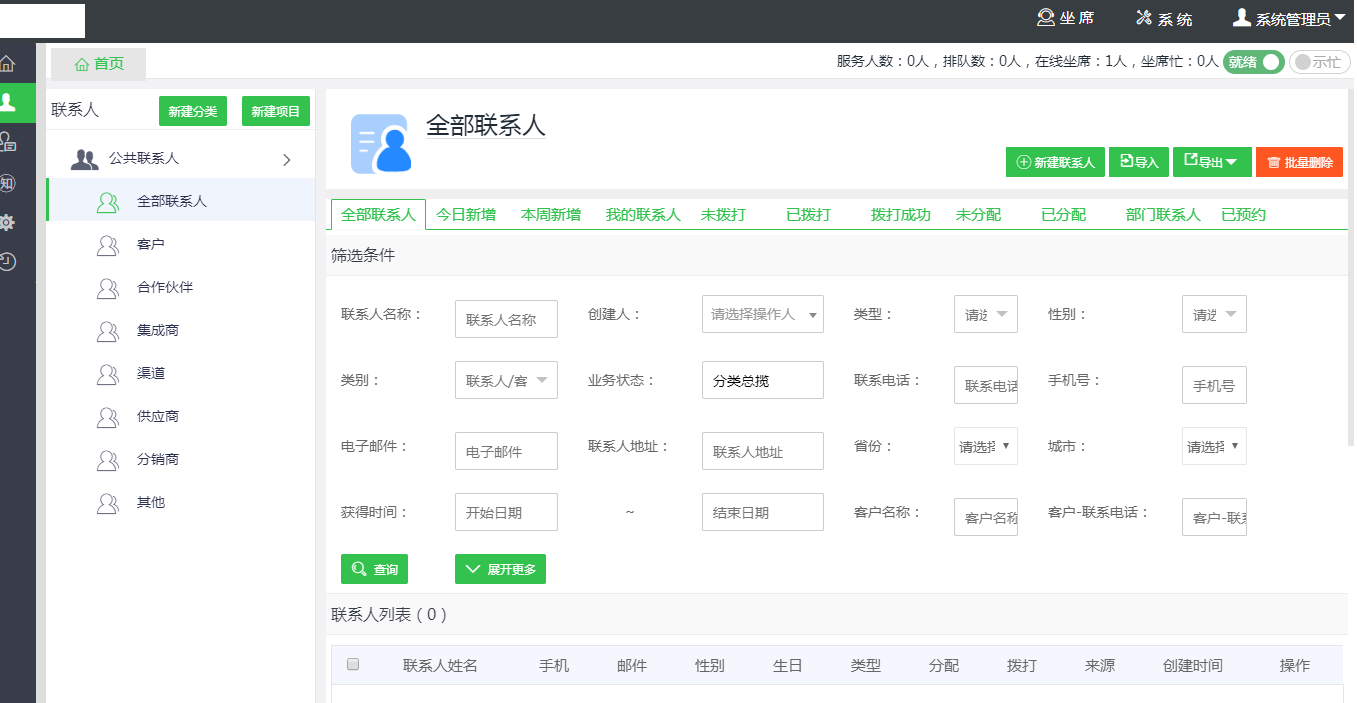This screenshot has width=1357, height=703.
Task: Click the 联系人名称 input field
Action: click(x=506, y=320)
